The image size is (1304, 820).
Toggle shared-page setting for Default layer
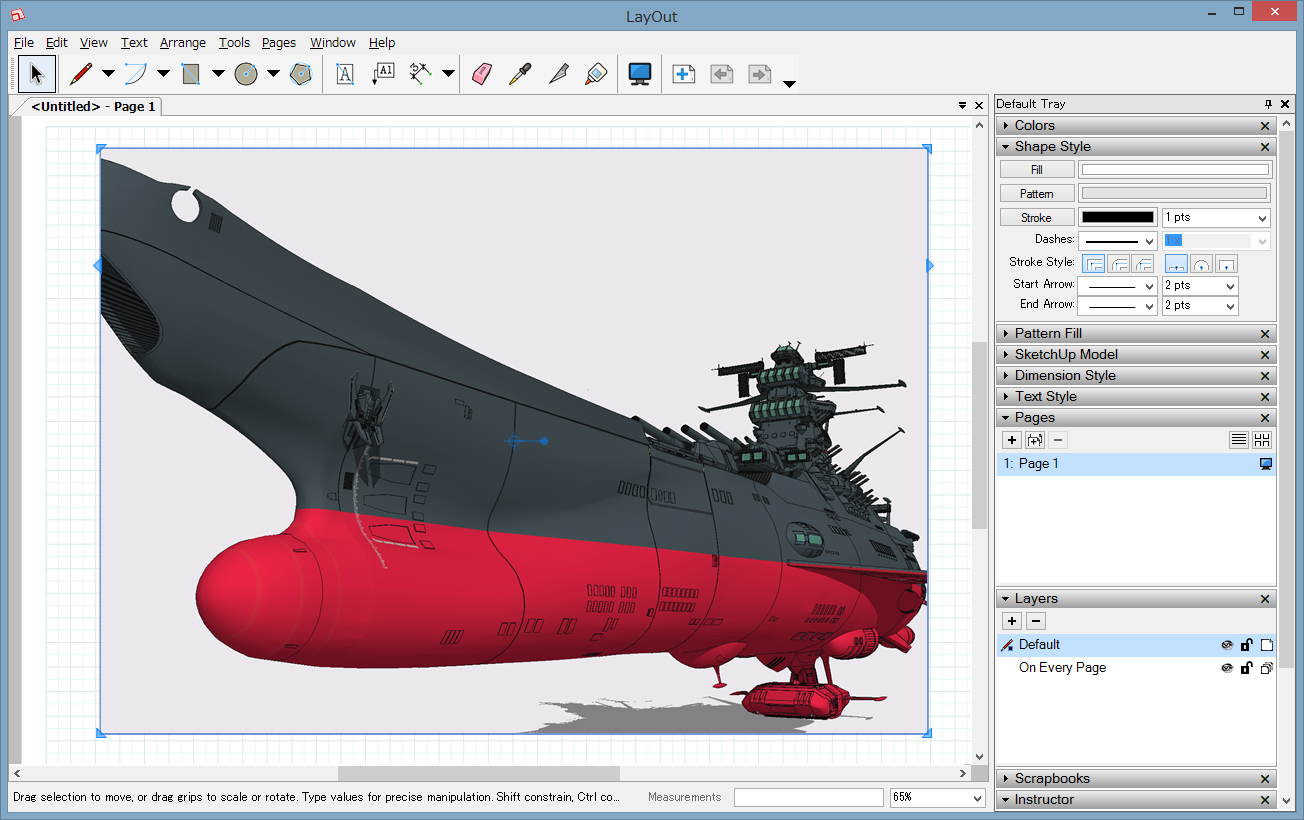click(1267, 645)
